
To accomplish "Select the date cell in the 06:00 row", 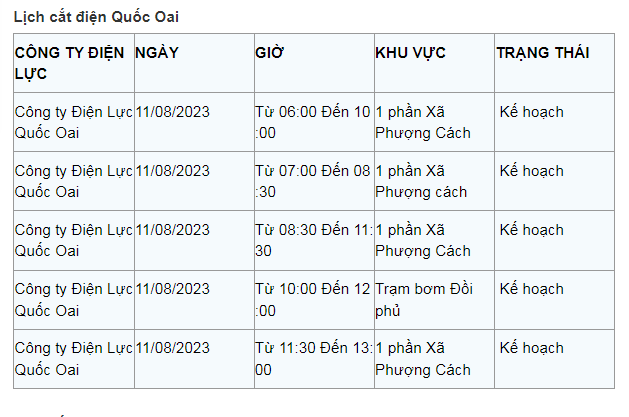I will coord(173,112).
